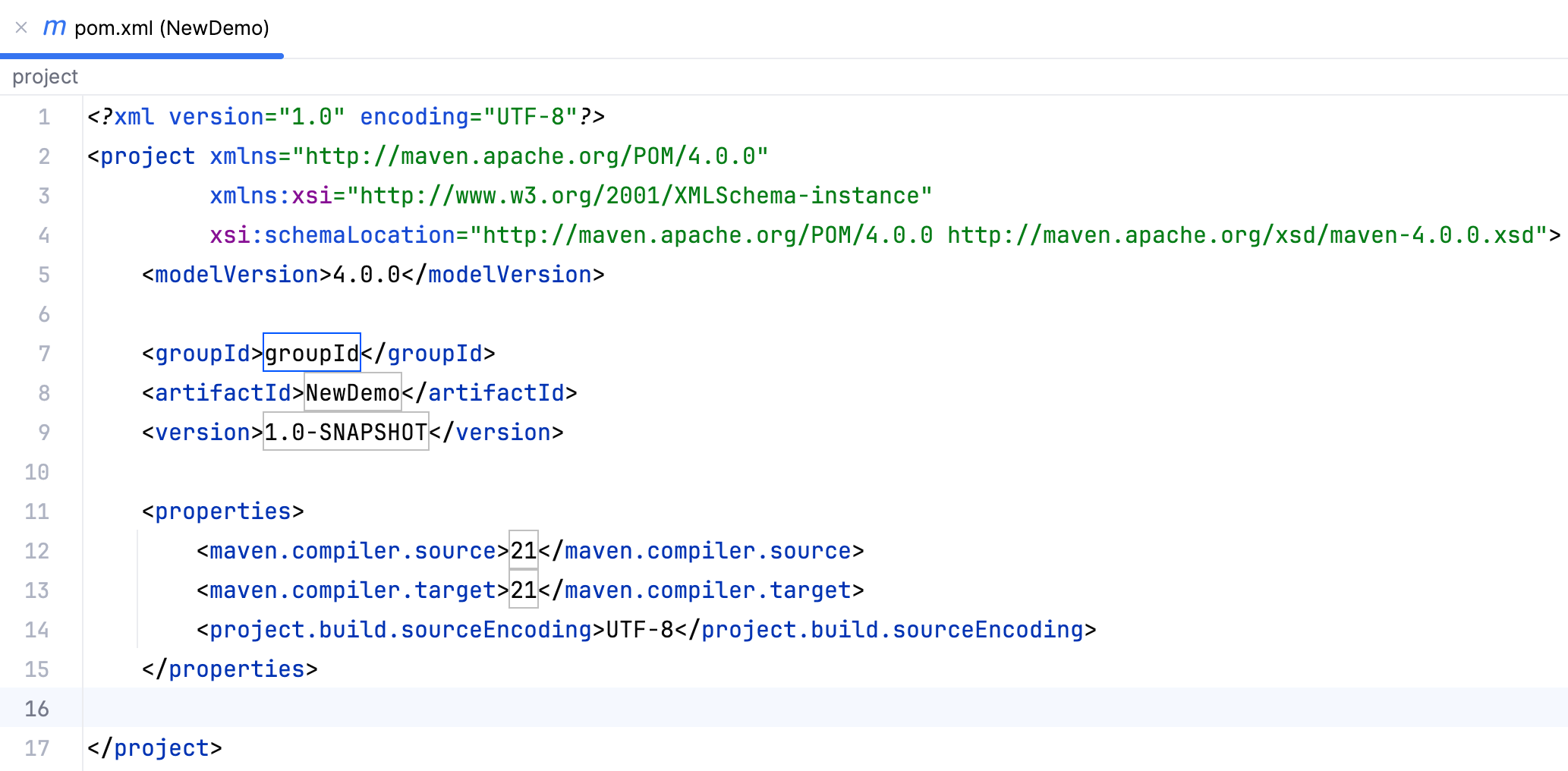1568x771 pixels.
Task: Click line number 16 in the gutter
Action: pos(36,709)
